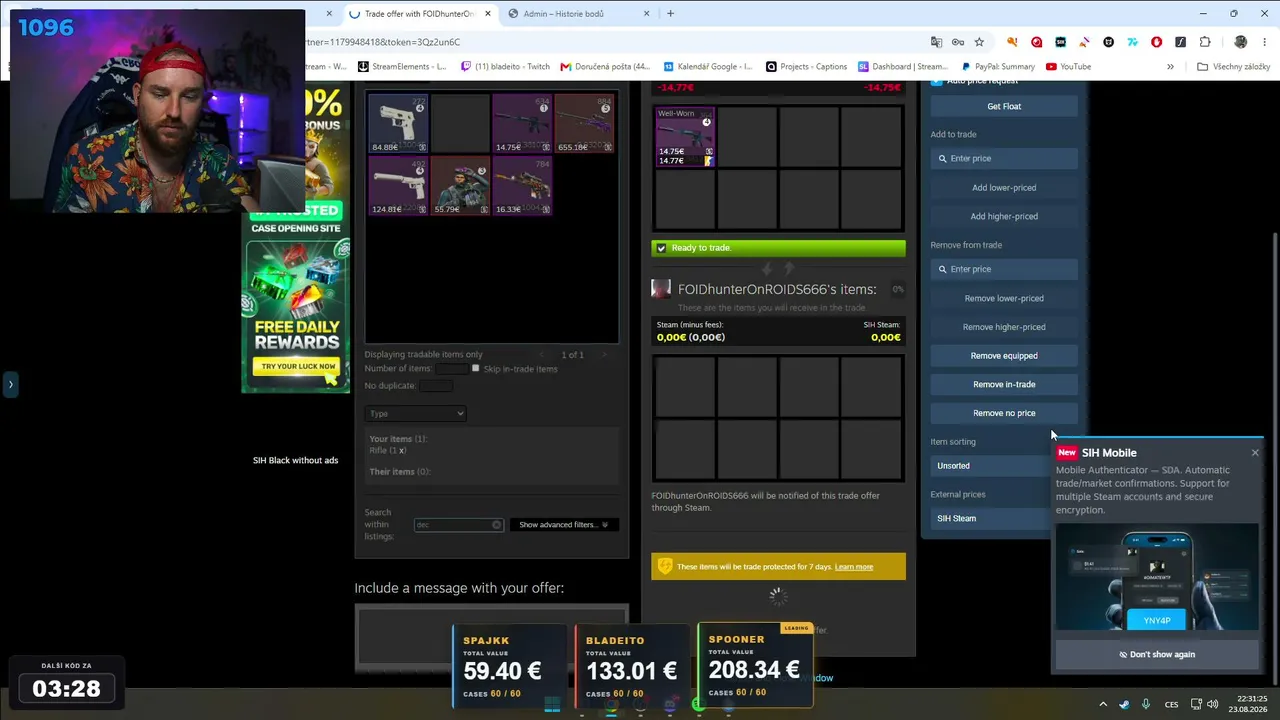Select the 84.88€ pistol inventory item

tap(398, 124)
